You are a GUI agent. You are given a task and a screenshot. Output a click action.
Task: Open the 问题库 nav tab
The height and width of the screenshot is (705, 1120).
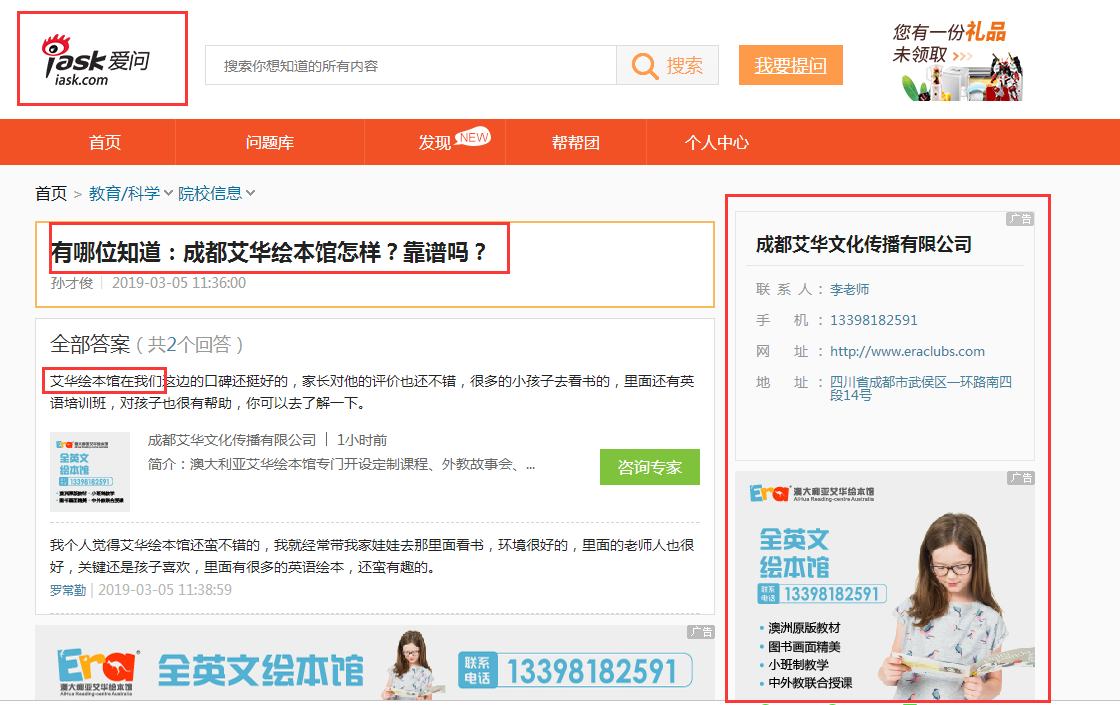click(270, 142)
